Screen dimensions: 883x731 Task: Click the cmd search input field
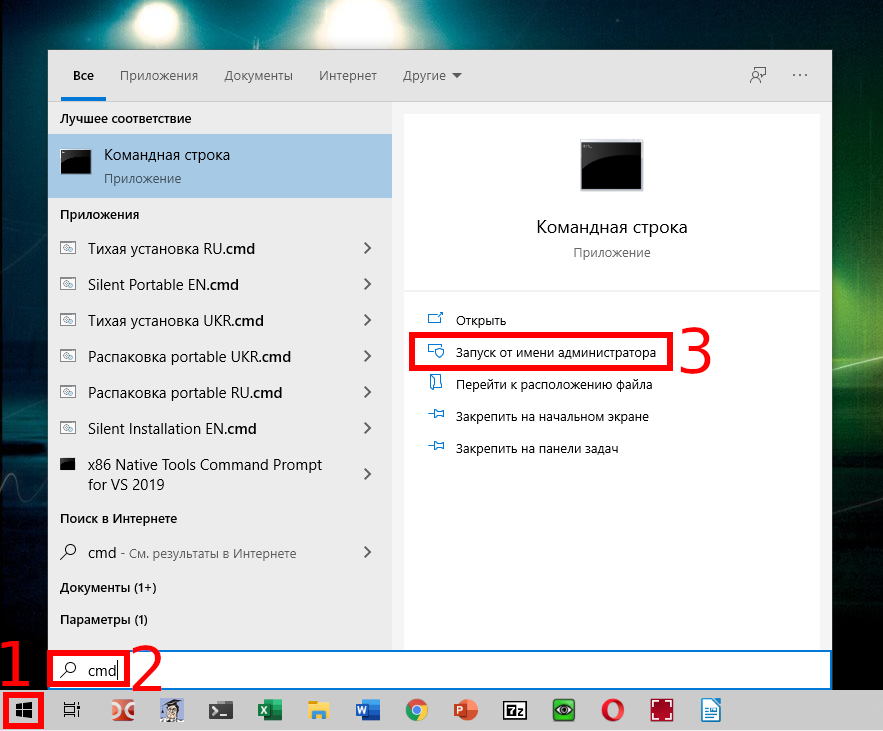[x=440, y=670]
